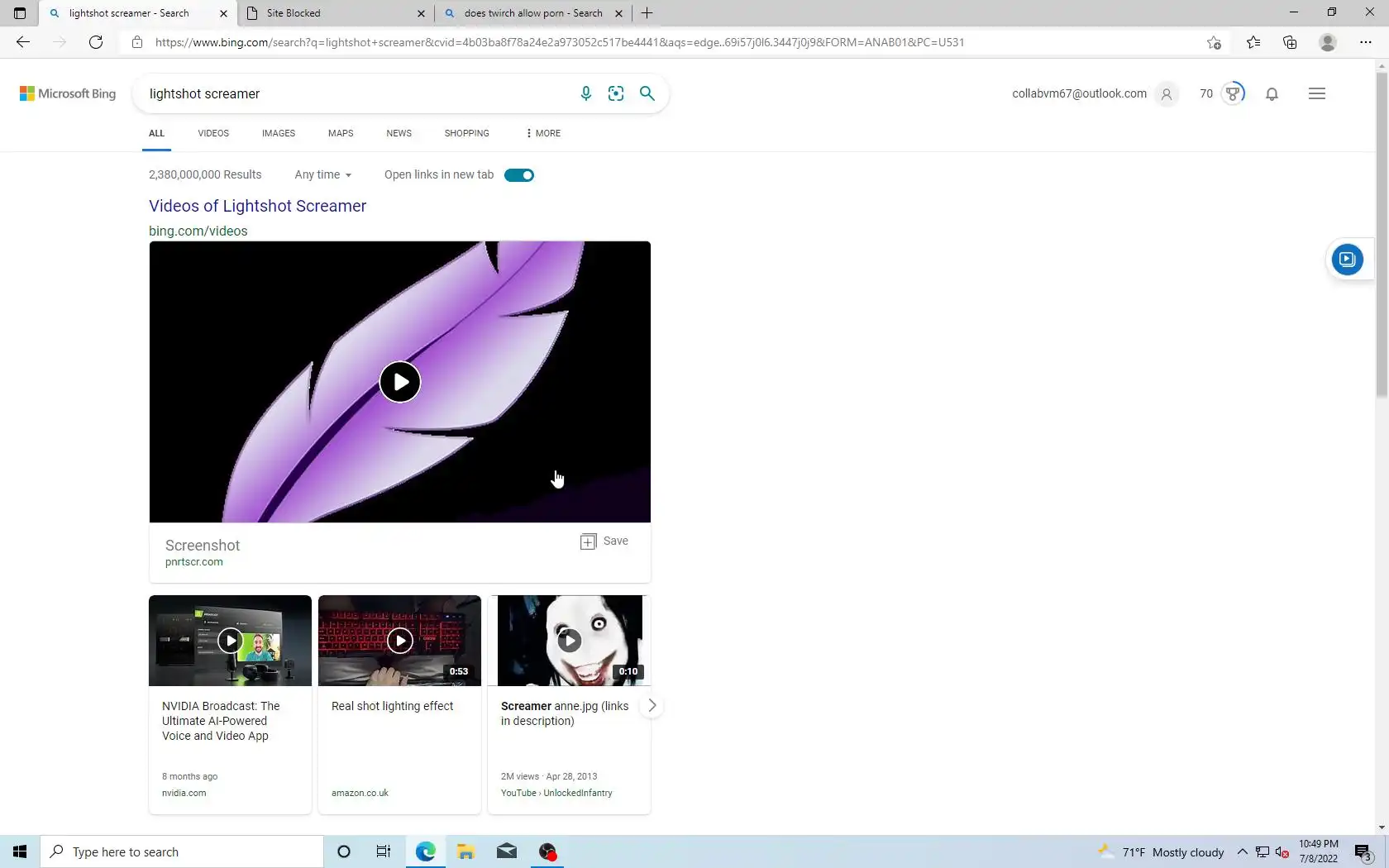
Task: Open Bing hamburger settings menu
Action: pos(1317,93)
